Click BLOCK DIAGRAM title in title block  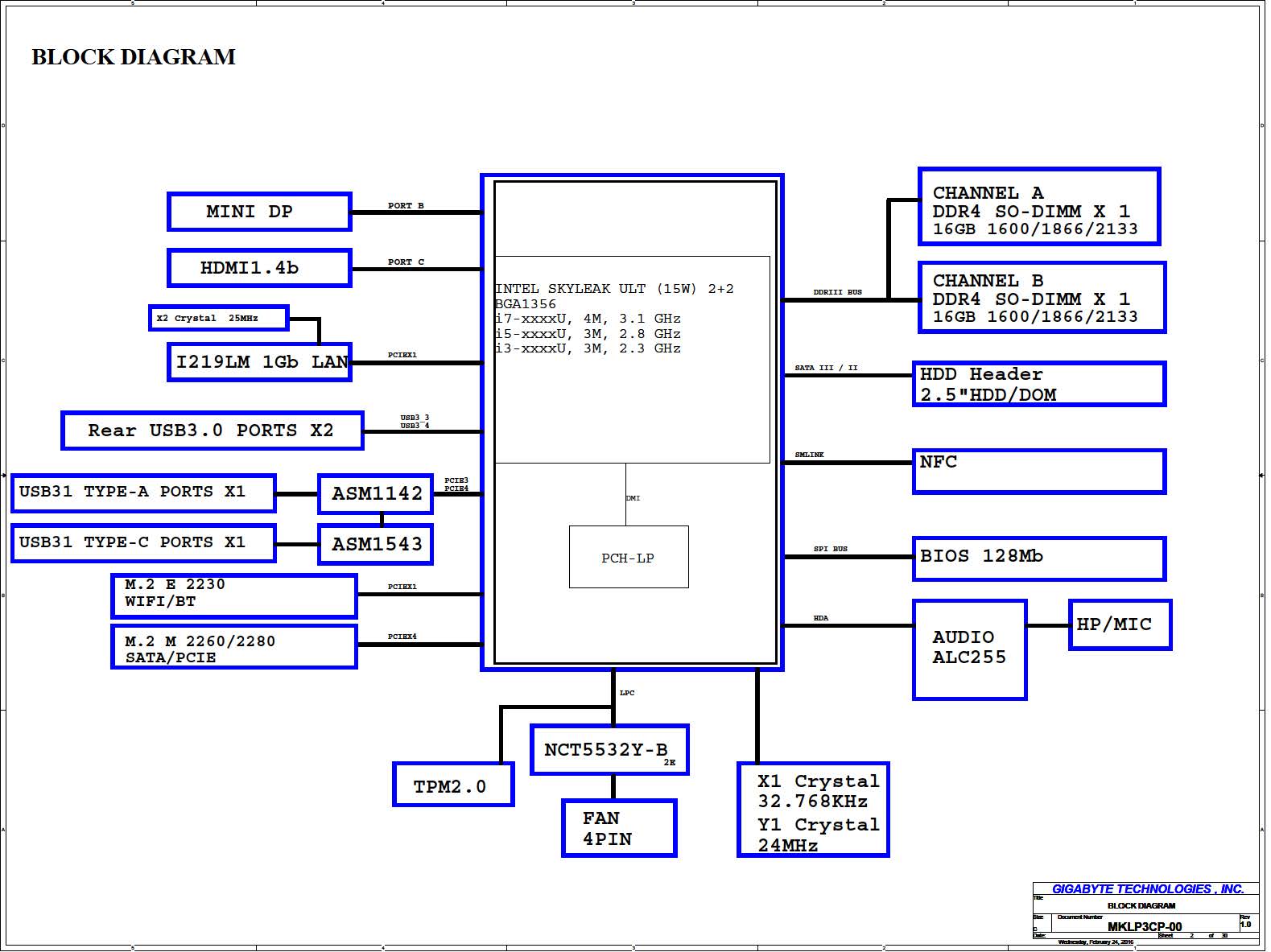click(1141, 906)
